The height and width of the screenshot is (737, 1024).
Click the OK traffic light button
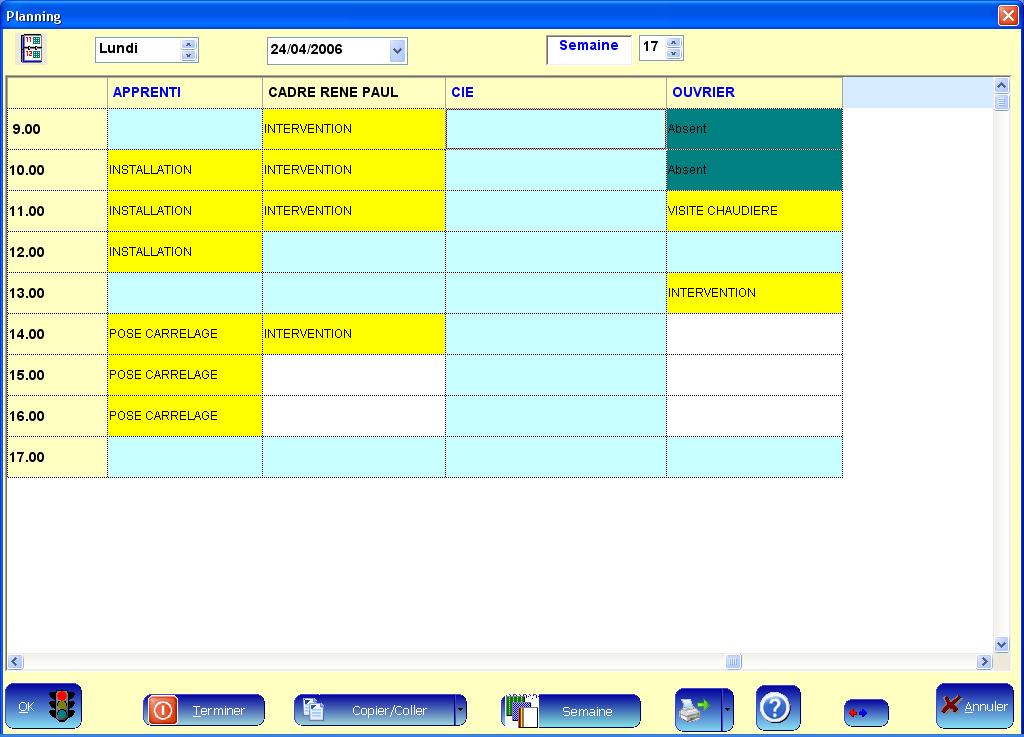[x=44, y=707]
